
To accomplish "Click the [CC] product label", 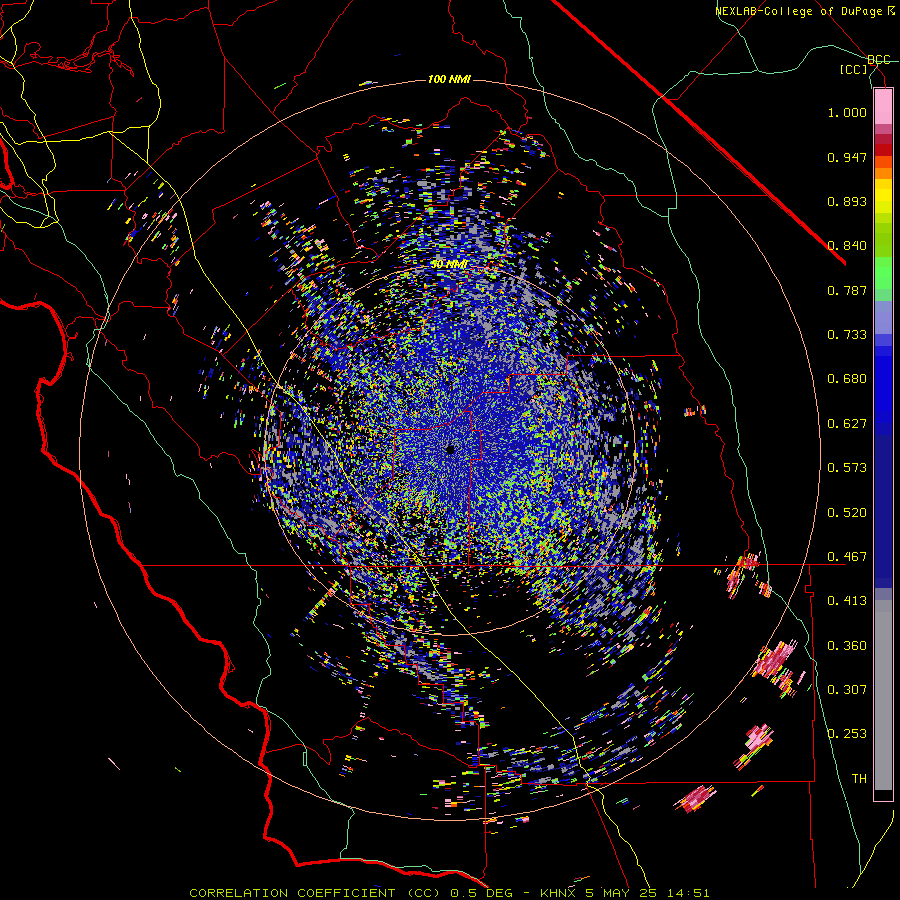I will pos(854,69).
